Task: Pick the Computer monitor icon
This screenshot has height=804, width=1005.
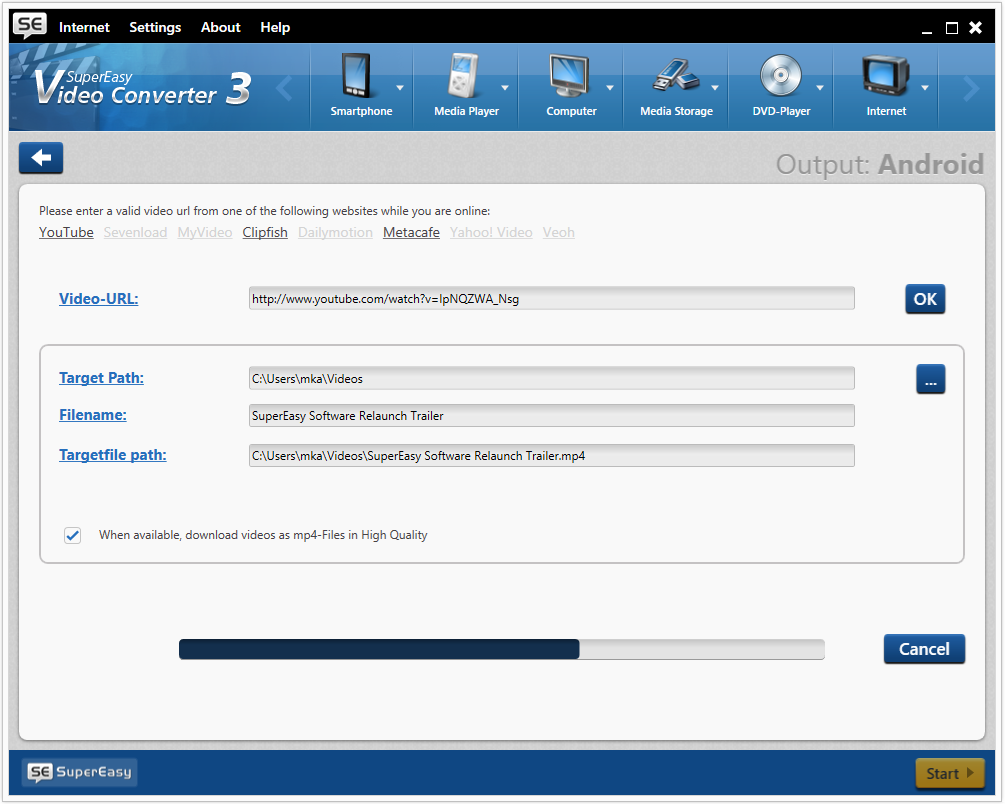Action: 571,76
